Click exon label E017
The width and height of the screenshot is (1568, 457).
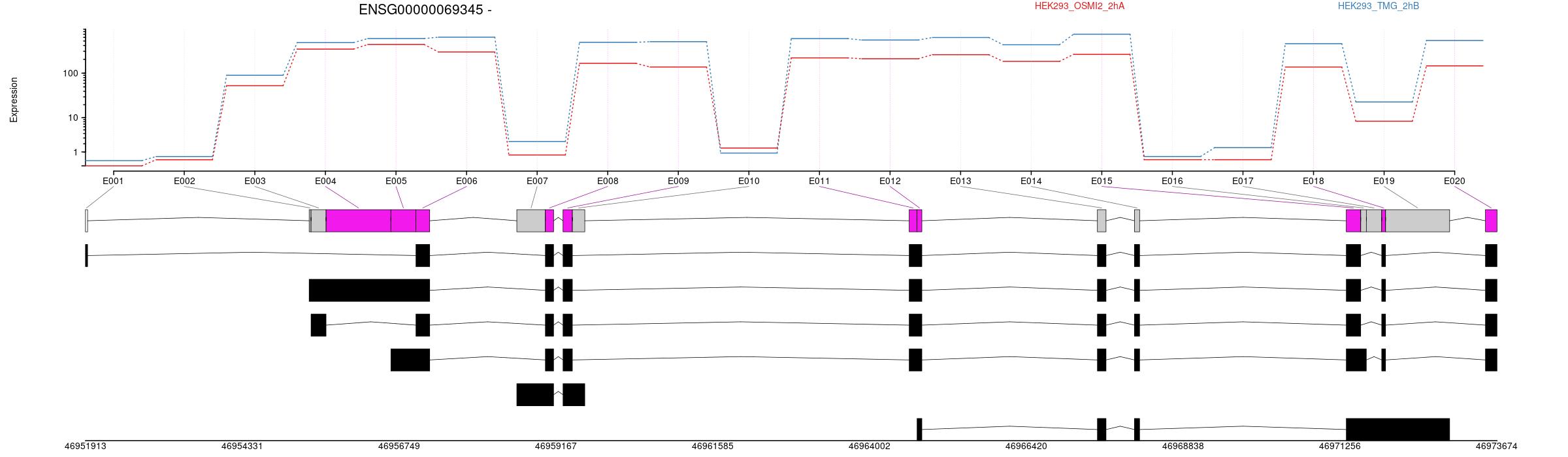coord(1243,181)
